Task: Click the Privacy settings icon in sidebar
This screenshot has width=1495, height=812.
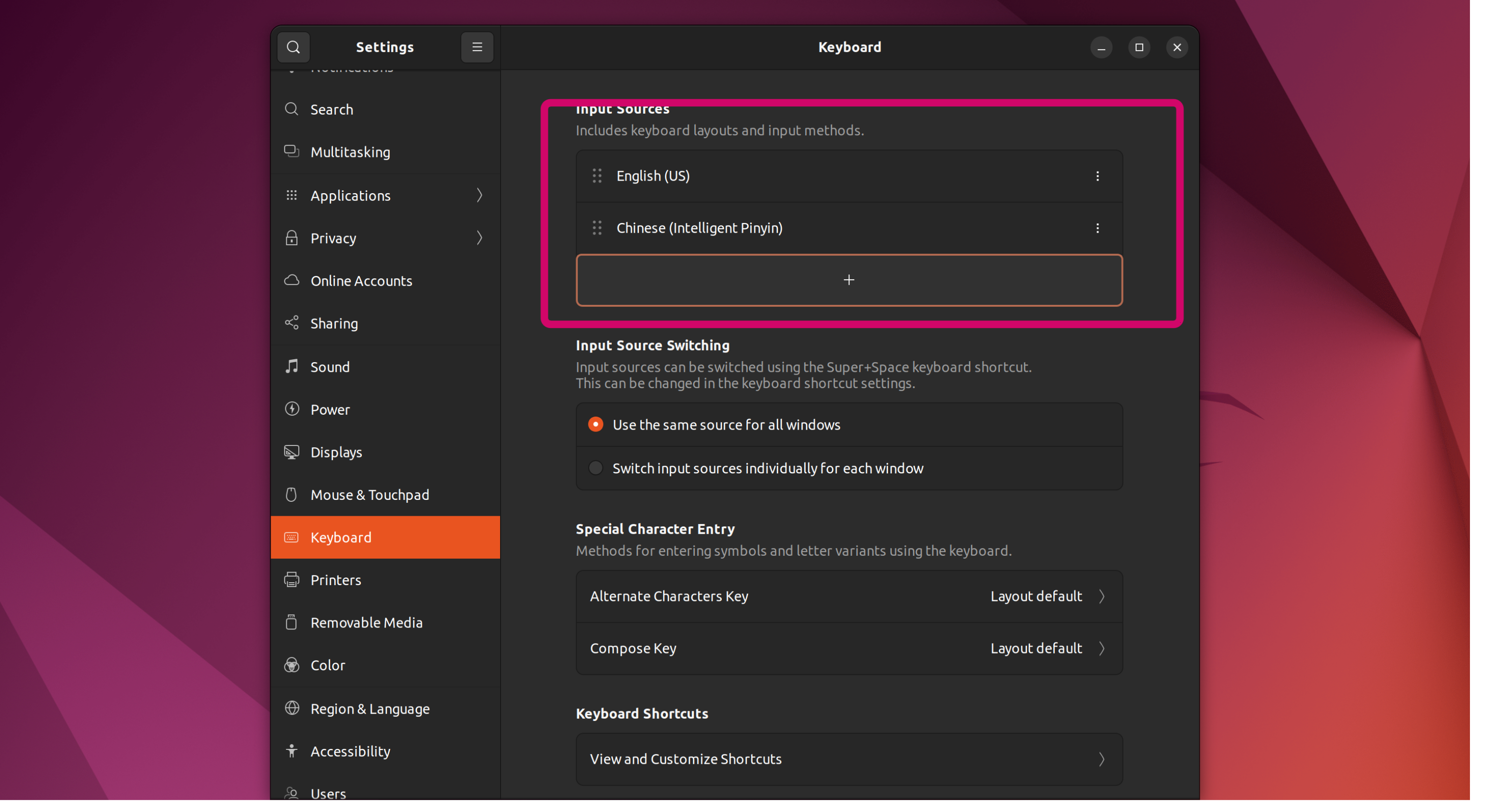Action: click(x=290, y=238)
